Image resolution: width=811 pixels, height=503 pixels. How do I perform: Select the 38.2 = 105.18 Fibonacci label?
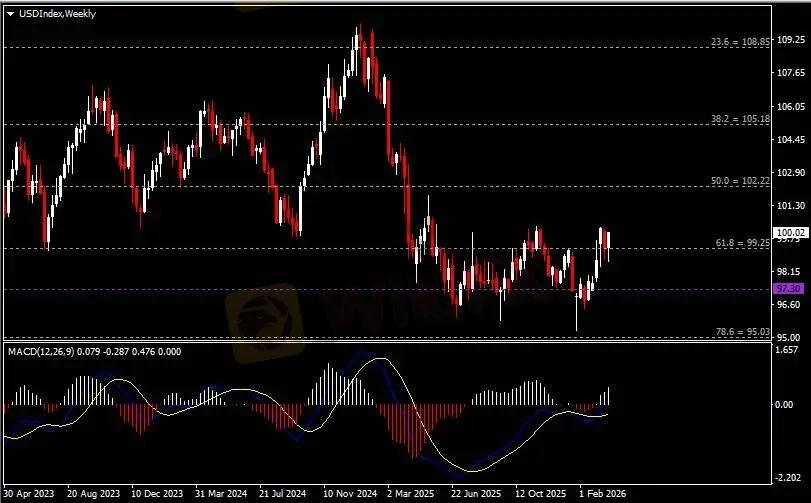click(740, 119)
